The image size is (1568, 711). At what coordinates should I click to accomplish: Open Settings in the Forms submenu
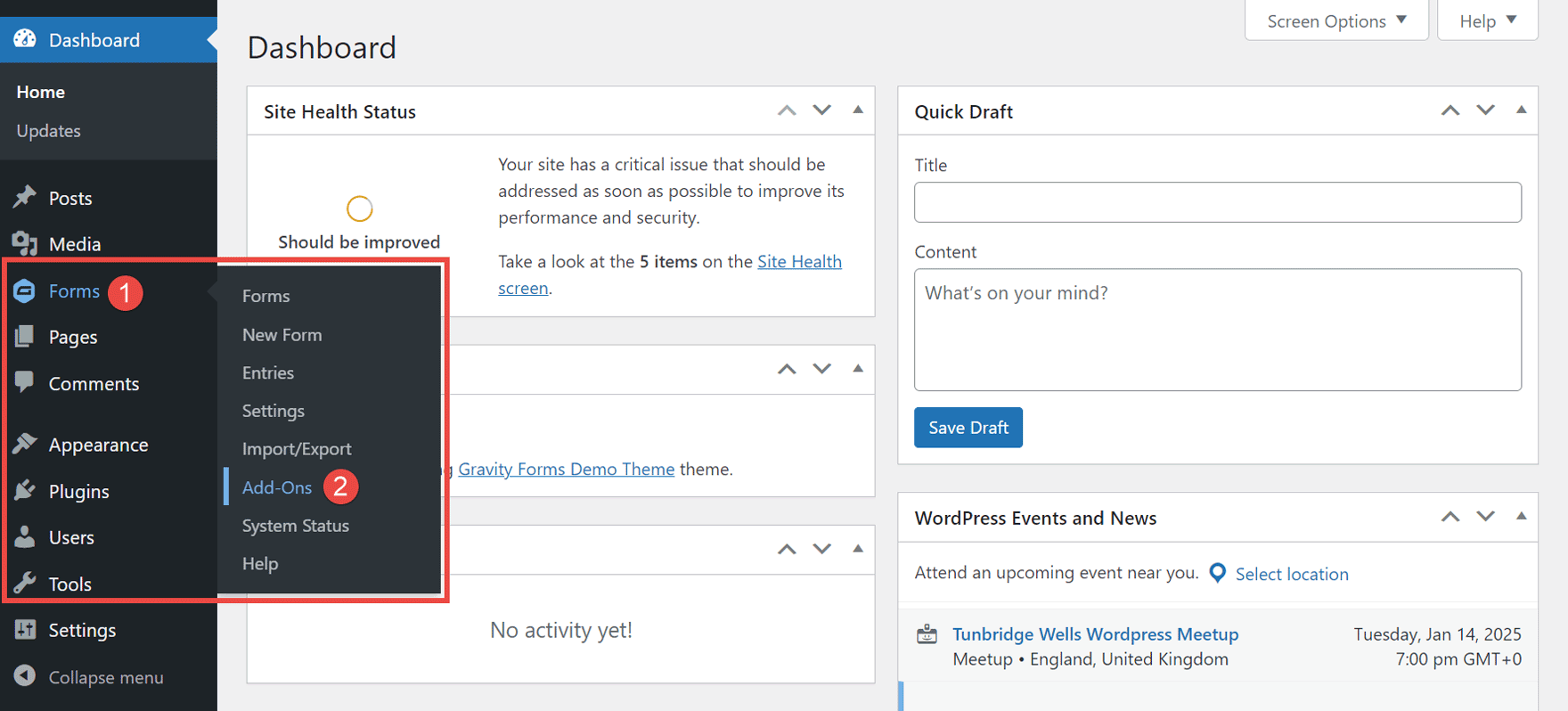click(274, 411)
